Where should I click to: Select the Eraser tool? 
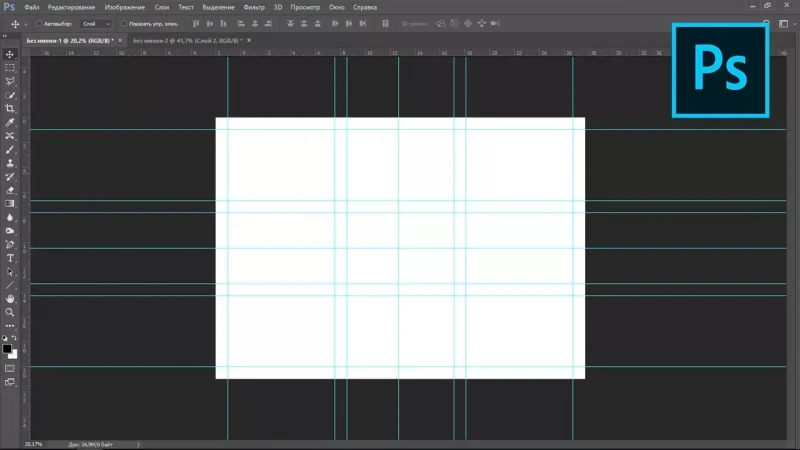click(10, 190)
